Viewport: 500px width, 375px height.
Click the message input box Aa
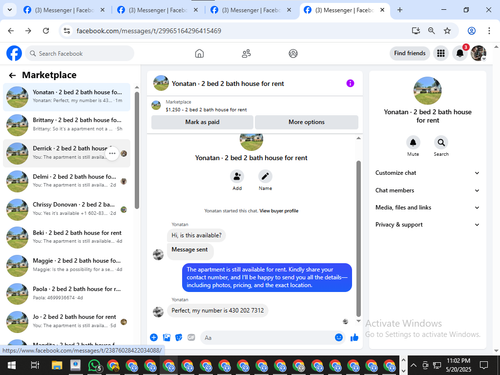click(267, 338)
